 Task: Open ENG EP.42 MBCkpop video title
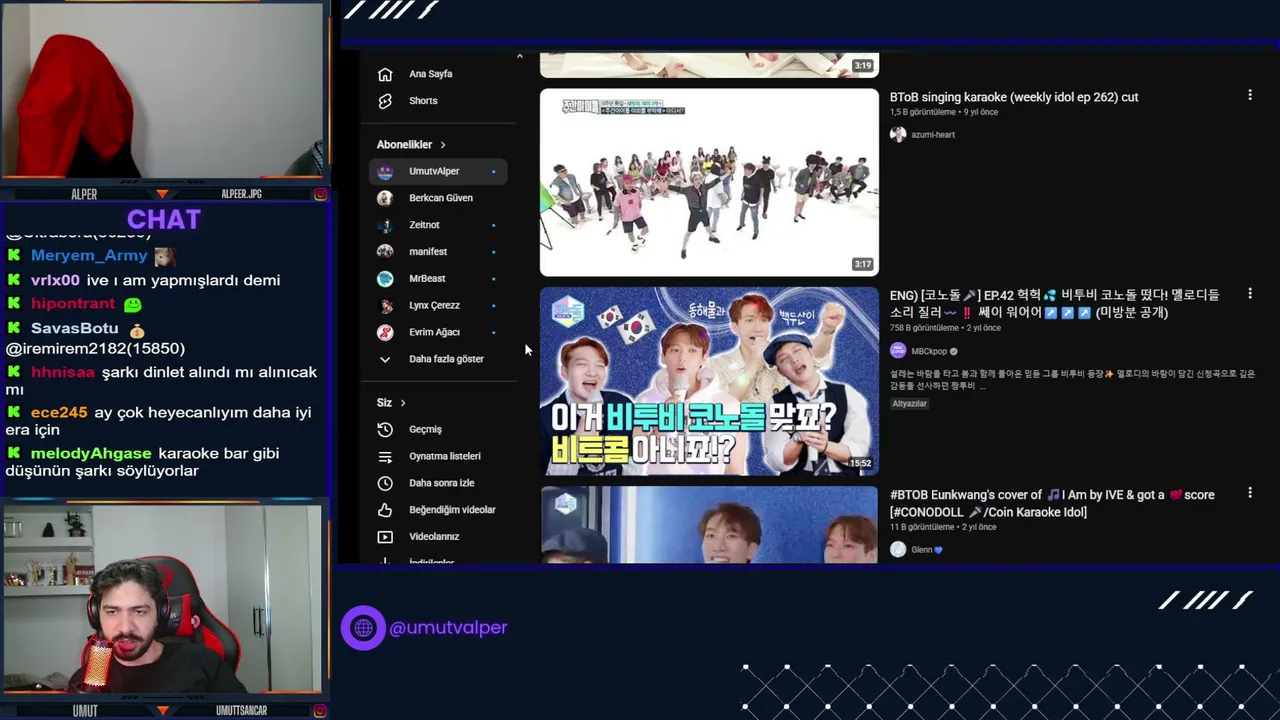pyautogui.click(x=1055, y=303)
